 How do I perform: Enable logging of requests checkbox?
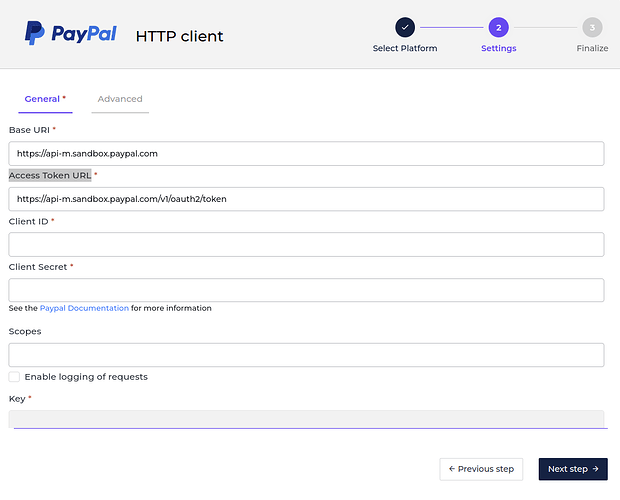click(x=14, y=377)
